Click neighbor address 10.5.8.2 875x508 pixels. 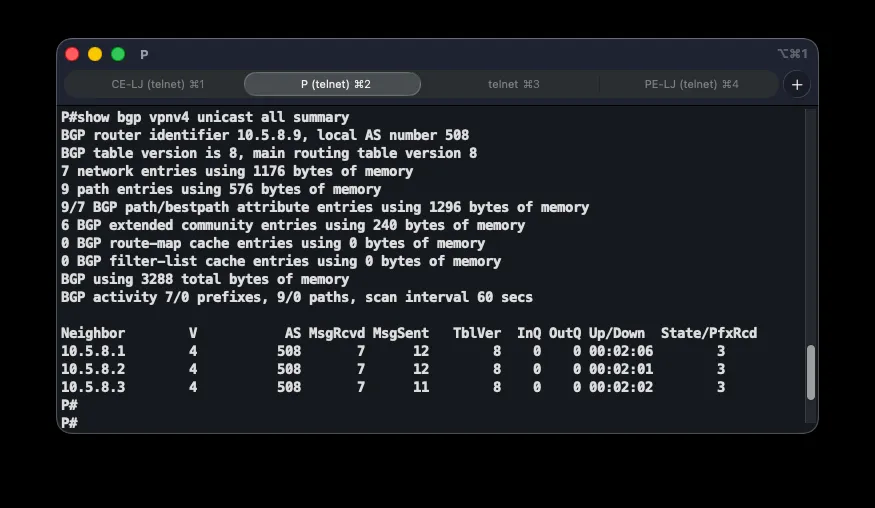(93, 369)
